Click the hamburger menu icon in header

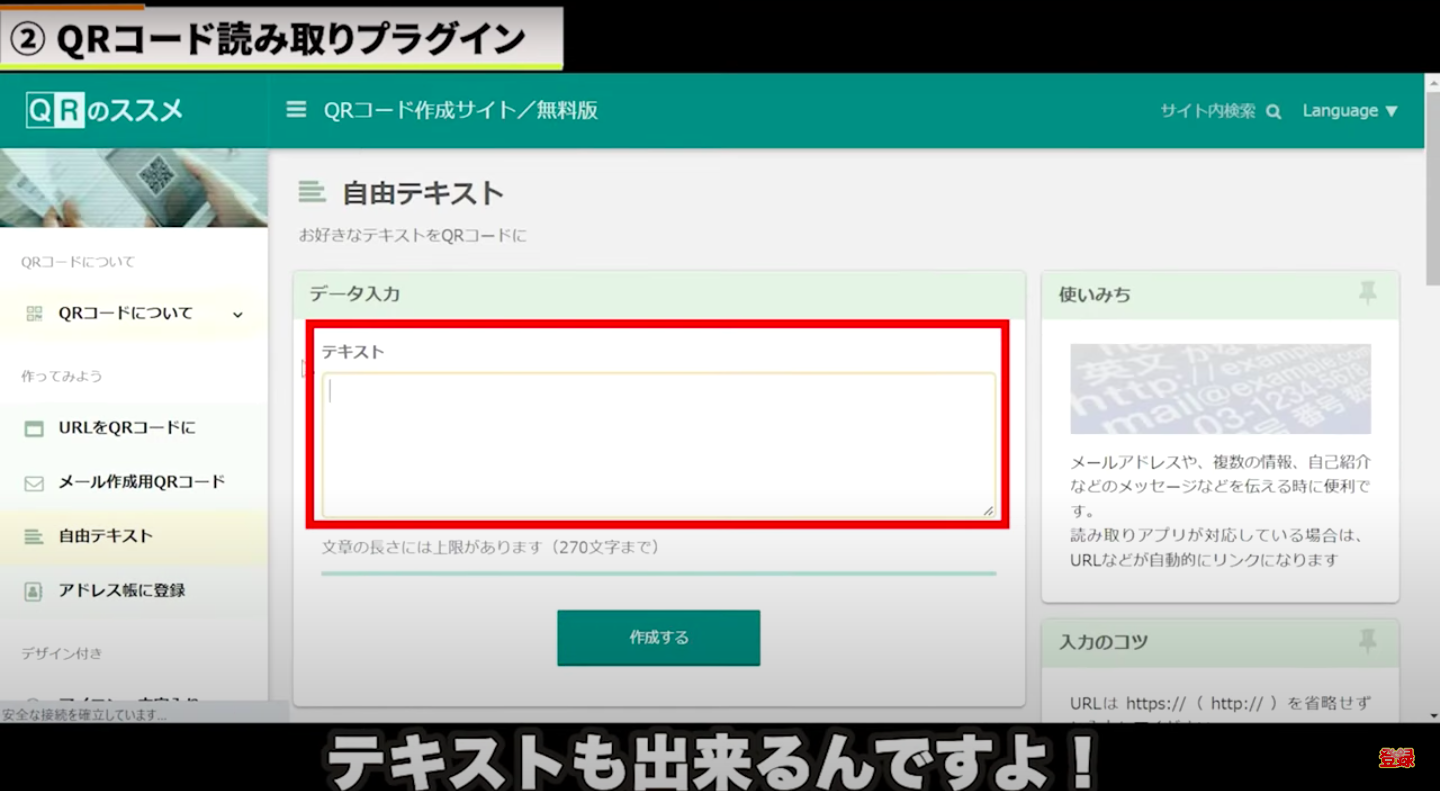296,110
